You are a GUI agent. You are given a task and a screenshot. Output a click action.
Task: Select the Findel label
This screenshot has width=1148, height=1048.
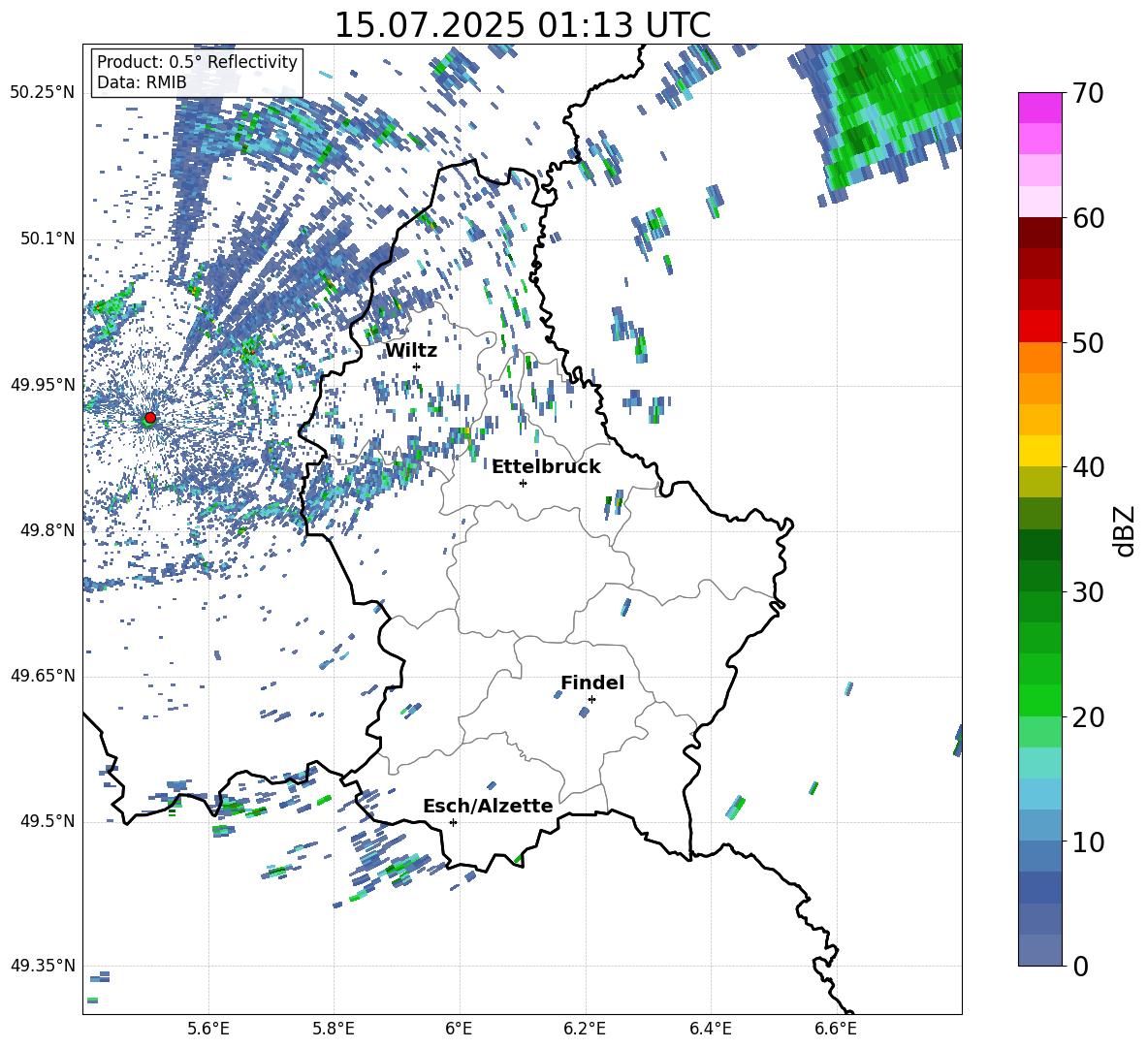pos(592,683)
